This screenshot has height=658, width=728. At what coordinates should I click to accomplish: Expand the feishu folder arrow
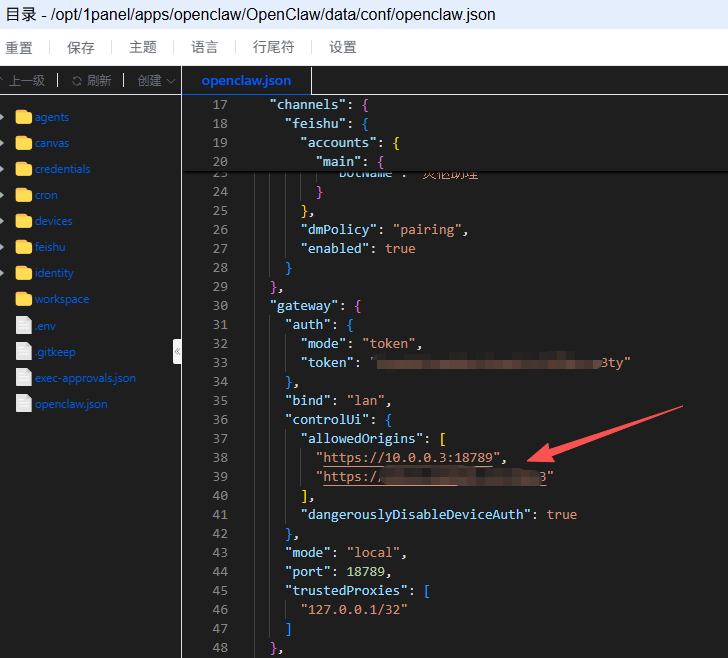point(3,247)
